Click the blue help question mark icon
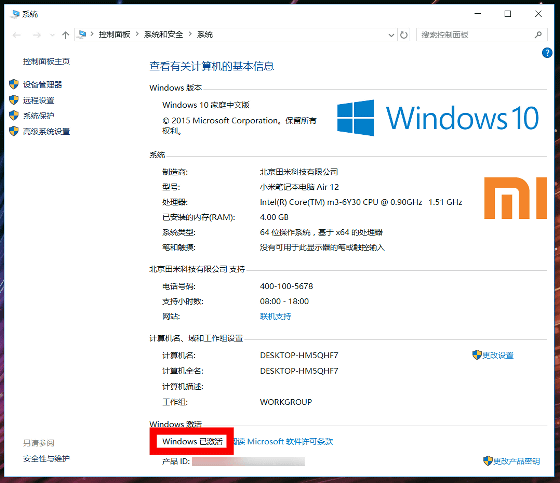The image size is (560, 483). tap(547, 53)
